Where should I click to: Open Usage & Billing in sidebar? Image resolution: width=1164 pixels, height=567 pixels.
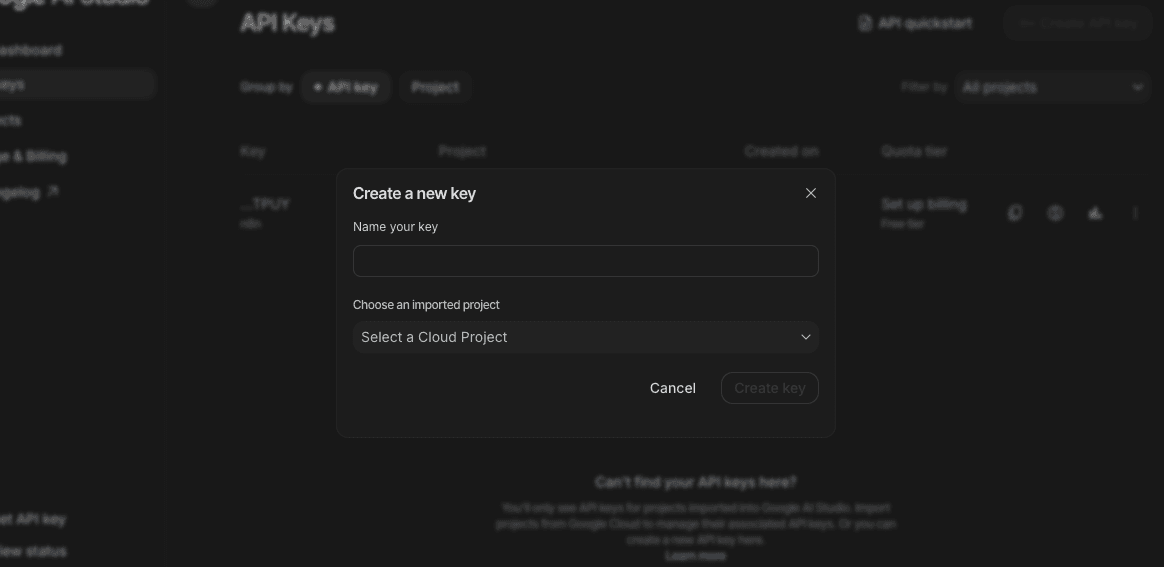33,156
